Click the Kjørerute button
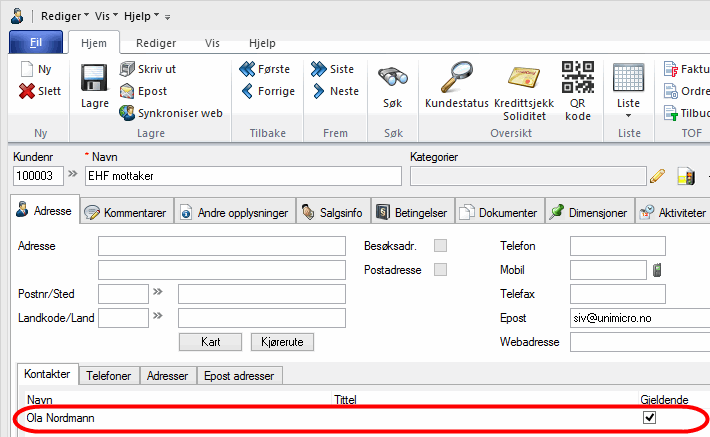The width and height of the screenshot is (710, 437). tap(282, 342)
